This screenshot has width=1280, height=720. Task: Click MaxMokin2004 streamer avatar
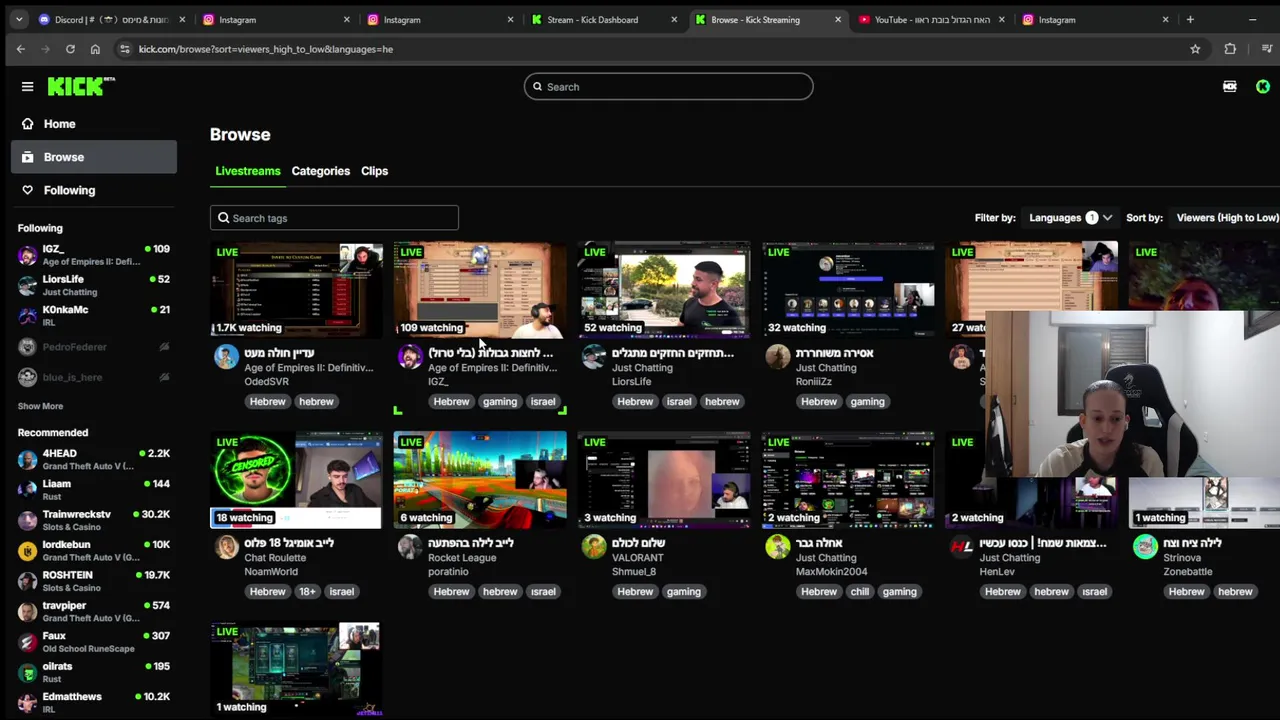coord(778,547)
